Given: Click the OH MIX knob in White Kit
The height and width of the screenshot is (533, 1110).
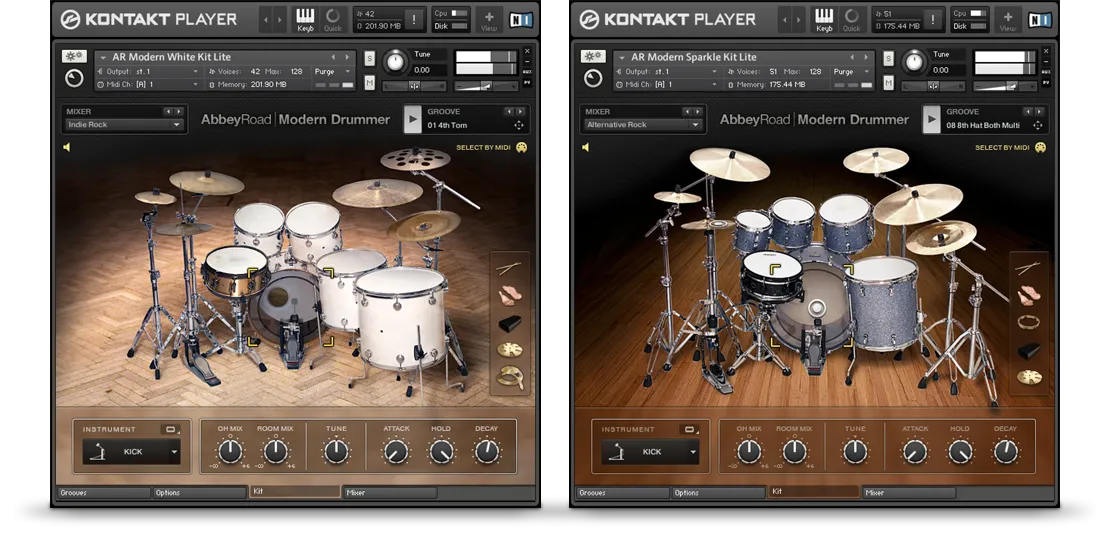Looking at the screenshot, I should (x=230, y=451).
